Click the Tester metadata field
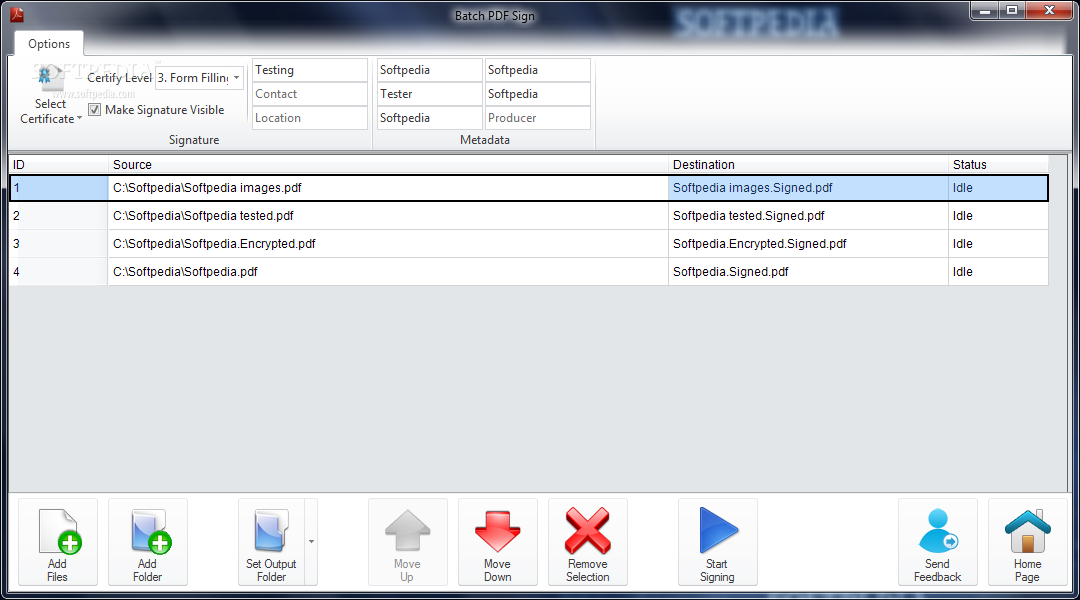This screenshot has width=1080, height=600. 430,94
